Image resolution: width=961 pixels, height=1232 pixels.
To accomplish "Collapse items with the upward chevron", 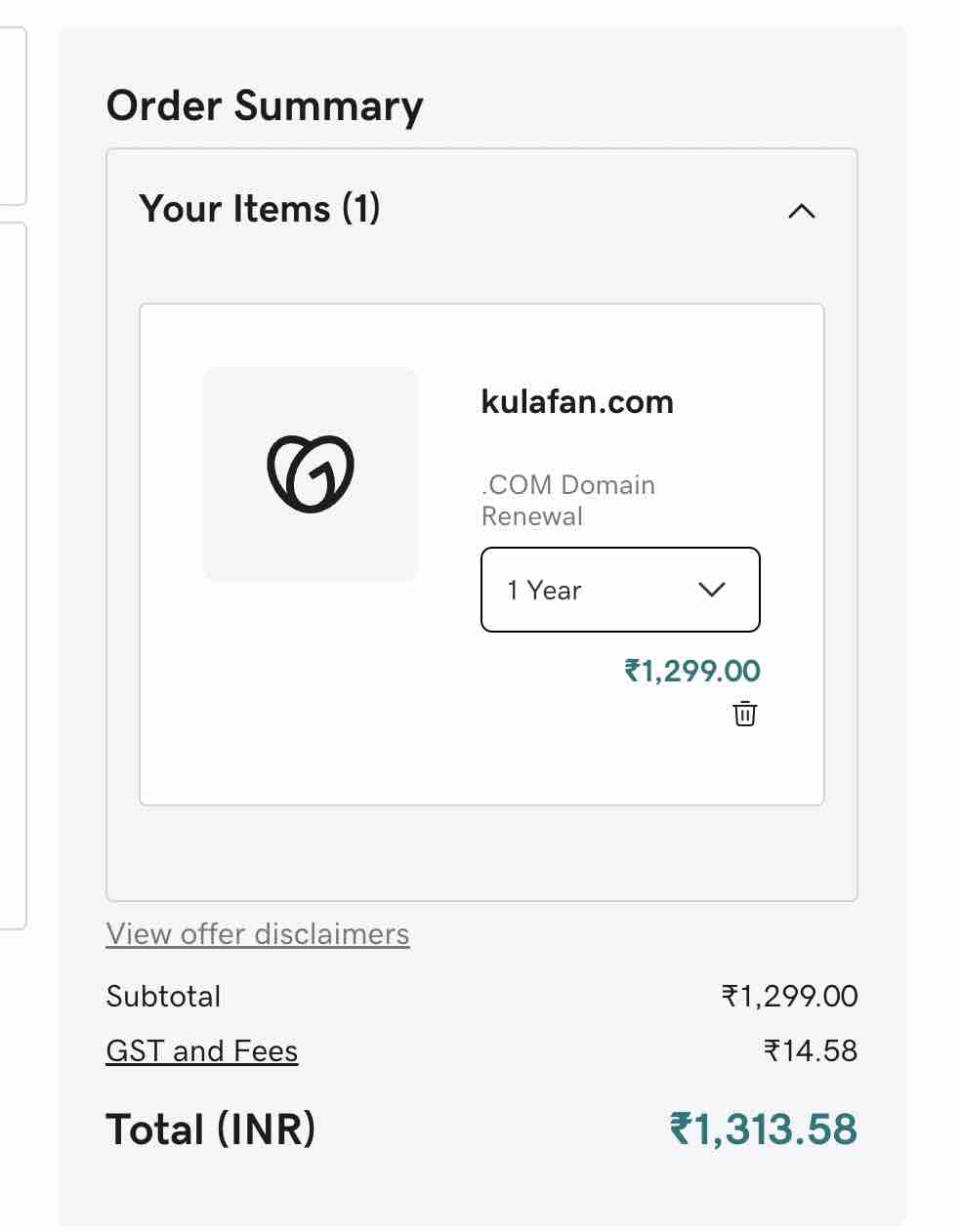I will (801, 211).
